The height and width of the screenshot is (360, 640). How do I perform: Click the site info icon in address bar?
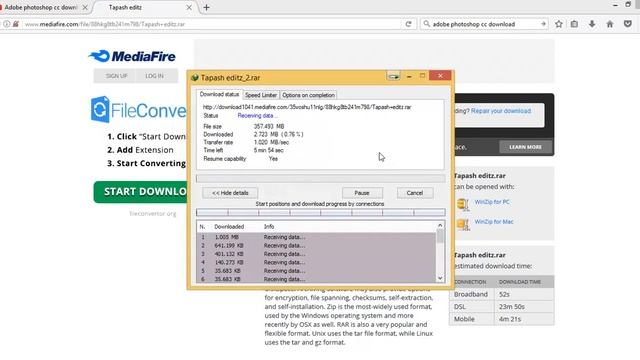(x=7, y=24)
